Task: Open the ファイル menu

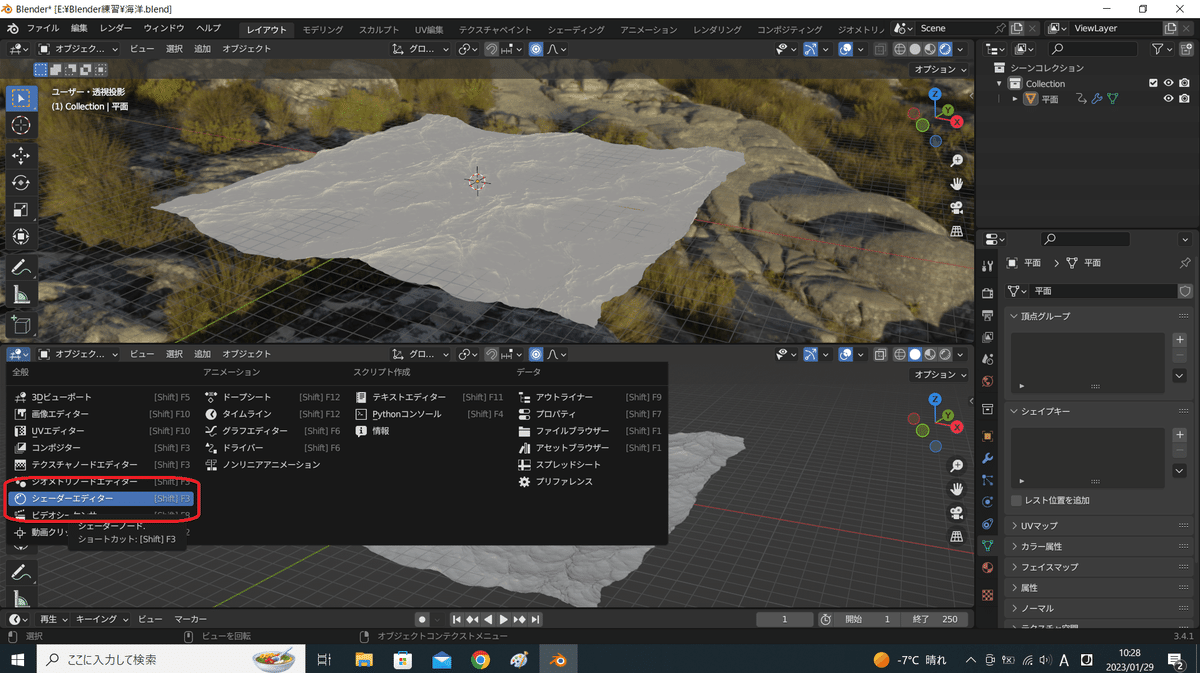Action: [x=42, y=28]
